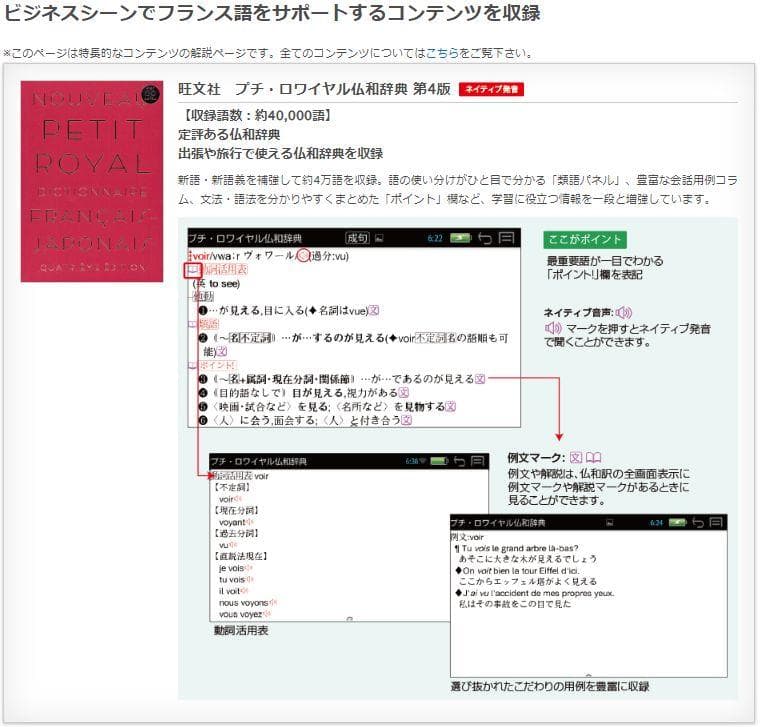Click book icon next to 類語

[x=193, y=324]
